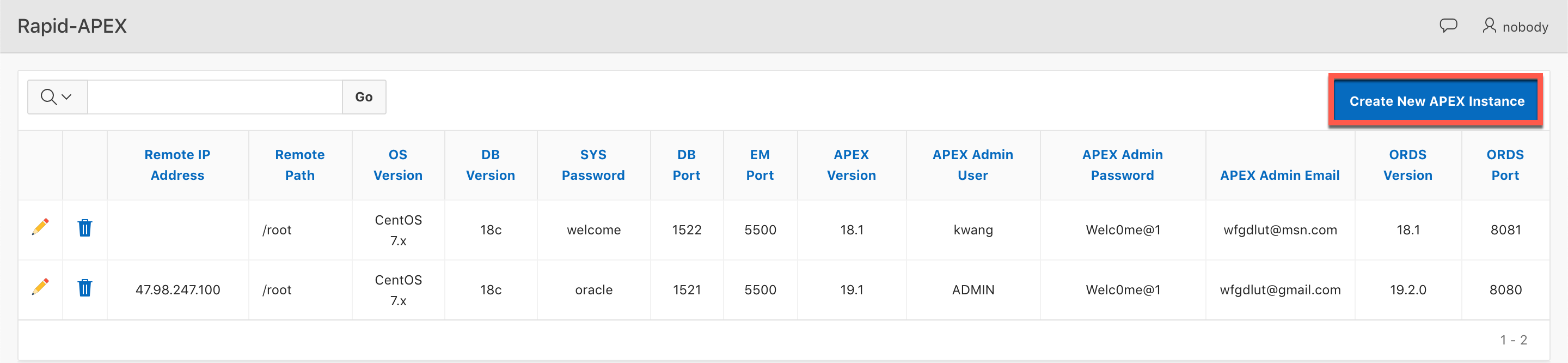Delete the instance with trash icon in kwang row
1568x363 pixels.
point(84,228)
